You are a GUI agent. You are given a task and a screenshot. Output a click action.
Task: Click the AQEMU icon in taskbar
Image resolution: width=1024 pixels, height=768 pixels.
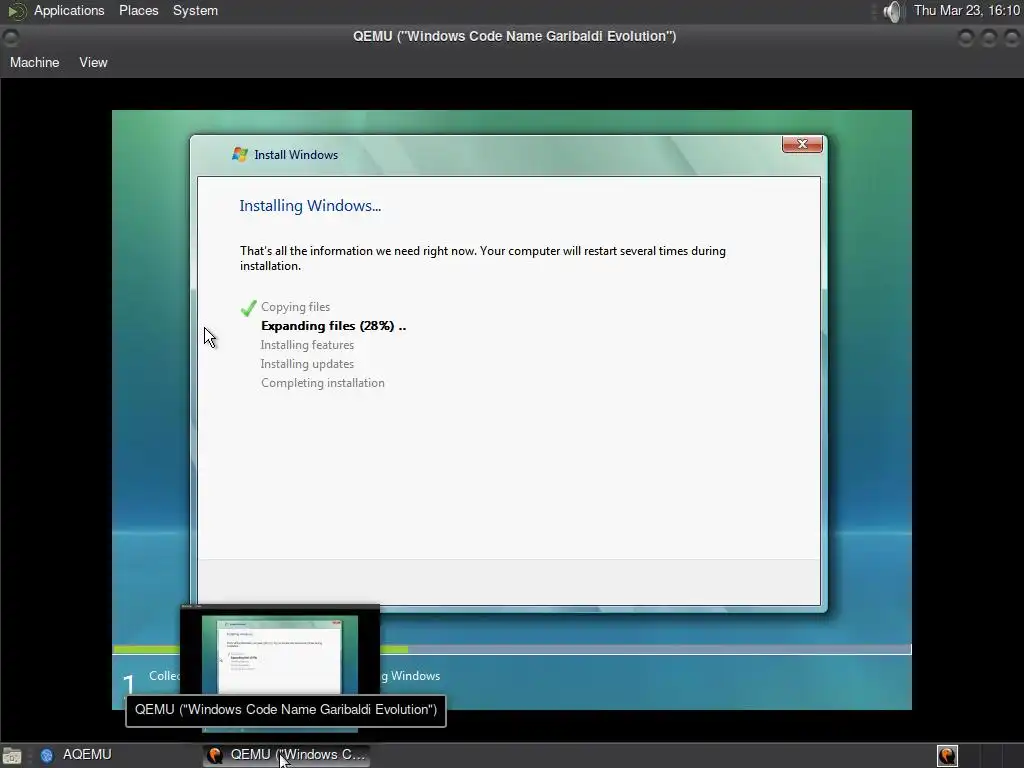46,756
